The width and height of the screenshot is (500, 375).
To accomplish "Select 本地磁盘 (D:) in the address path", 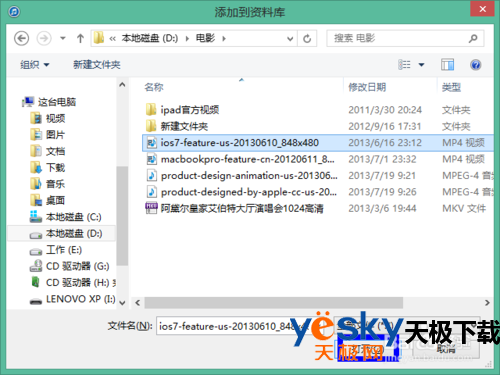I will pos(149,38).
